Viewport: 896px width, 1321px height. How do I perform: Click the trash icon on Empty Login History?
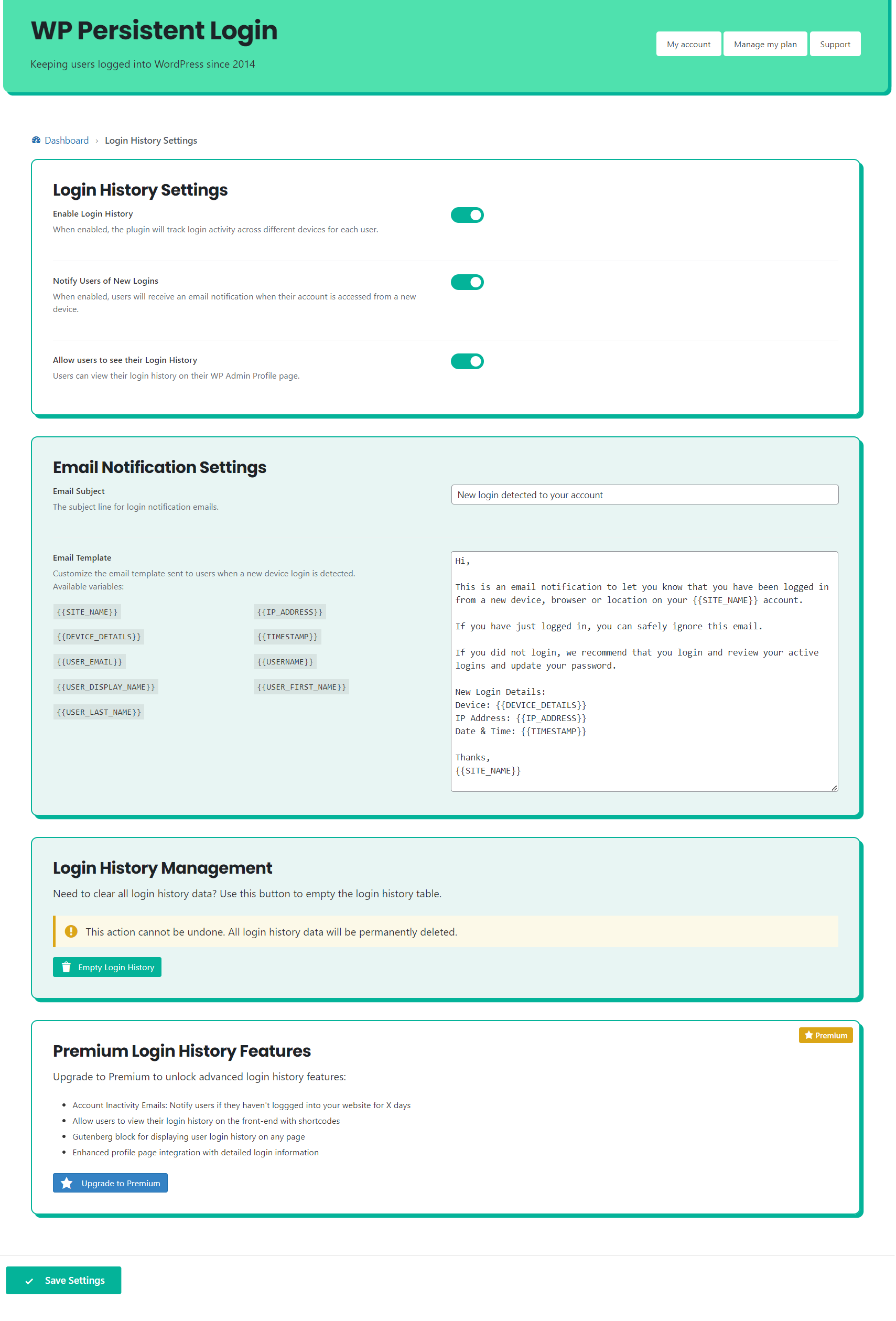click(x=67, y=967)
